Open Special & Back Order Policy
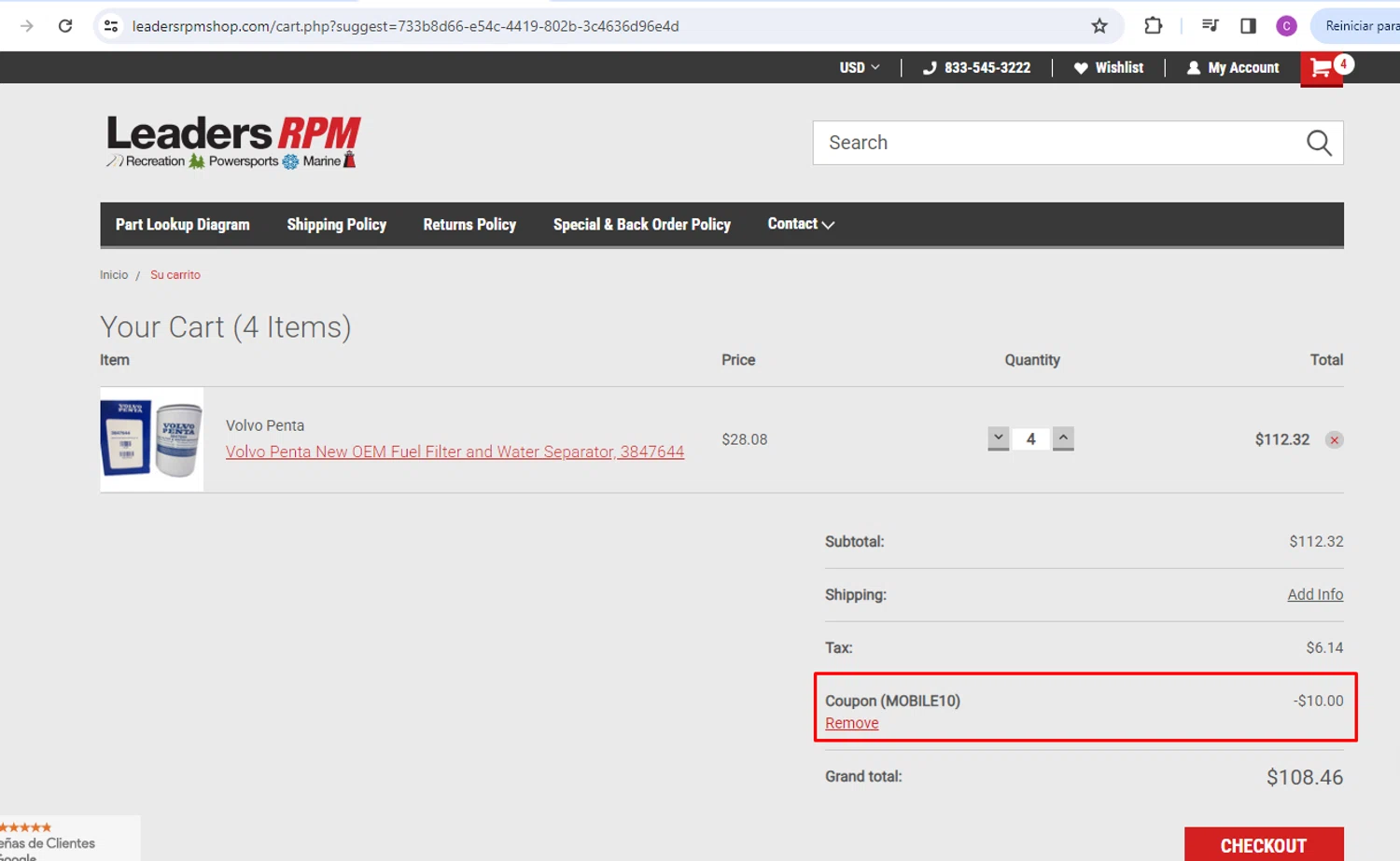Viewport: 1400px width, 861px height. (x=642, y=224)
